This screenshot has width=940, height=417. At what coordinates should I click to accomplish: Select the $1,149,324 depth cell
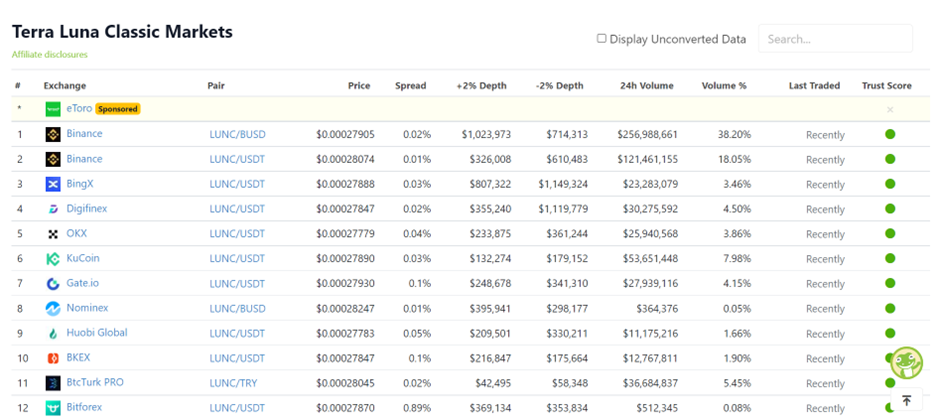563,185
